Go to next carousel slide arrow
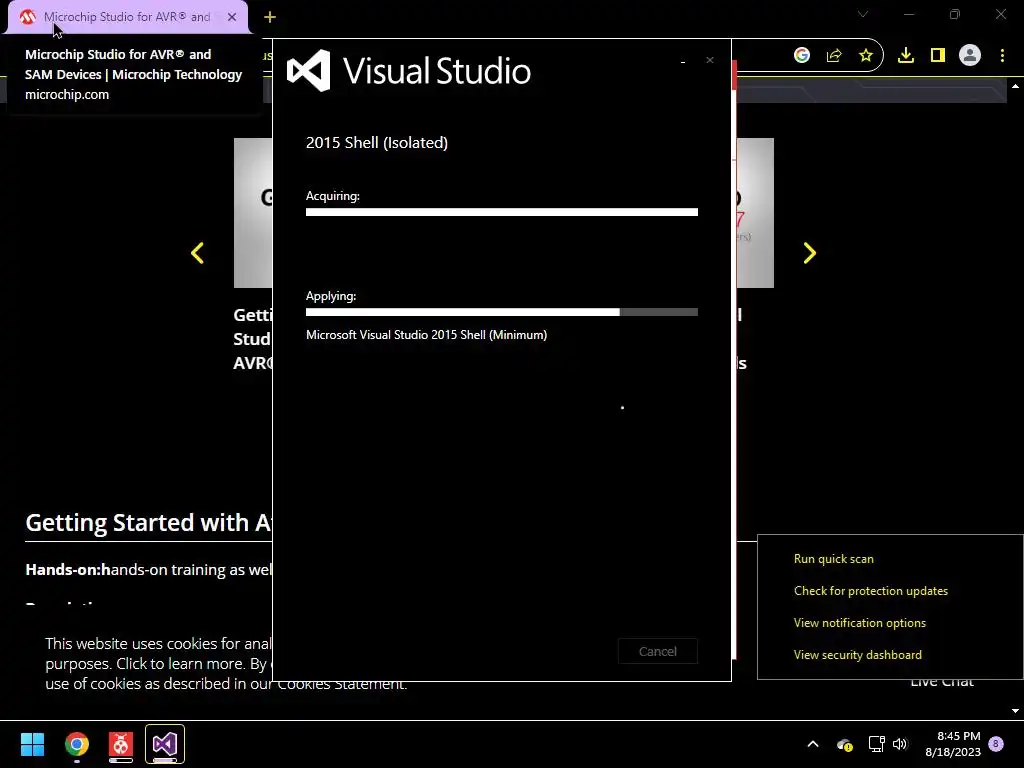Image resolution: width=1024 pixels, height=768 pixels. click(x=810, y=253)
